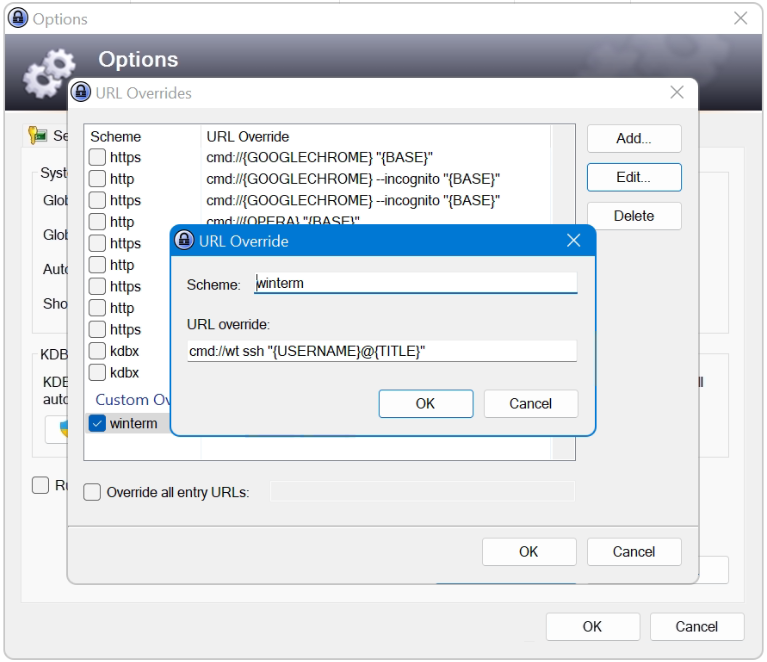Click the KeePass lock icon in URL Override title bar
This screenshot has width=767, height=662.
[x=184, y=240]
